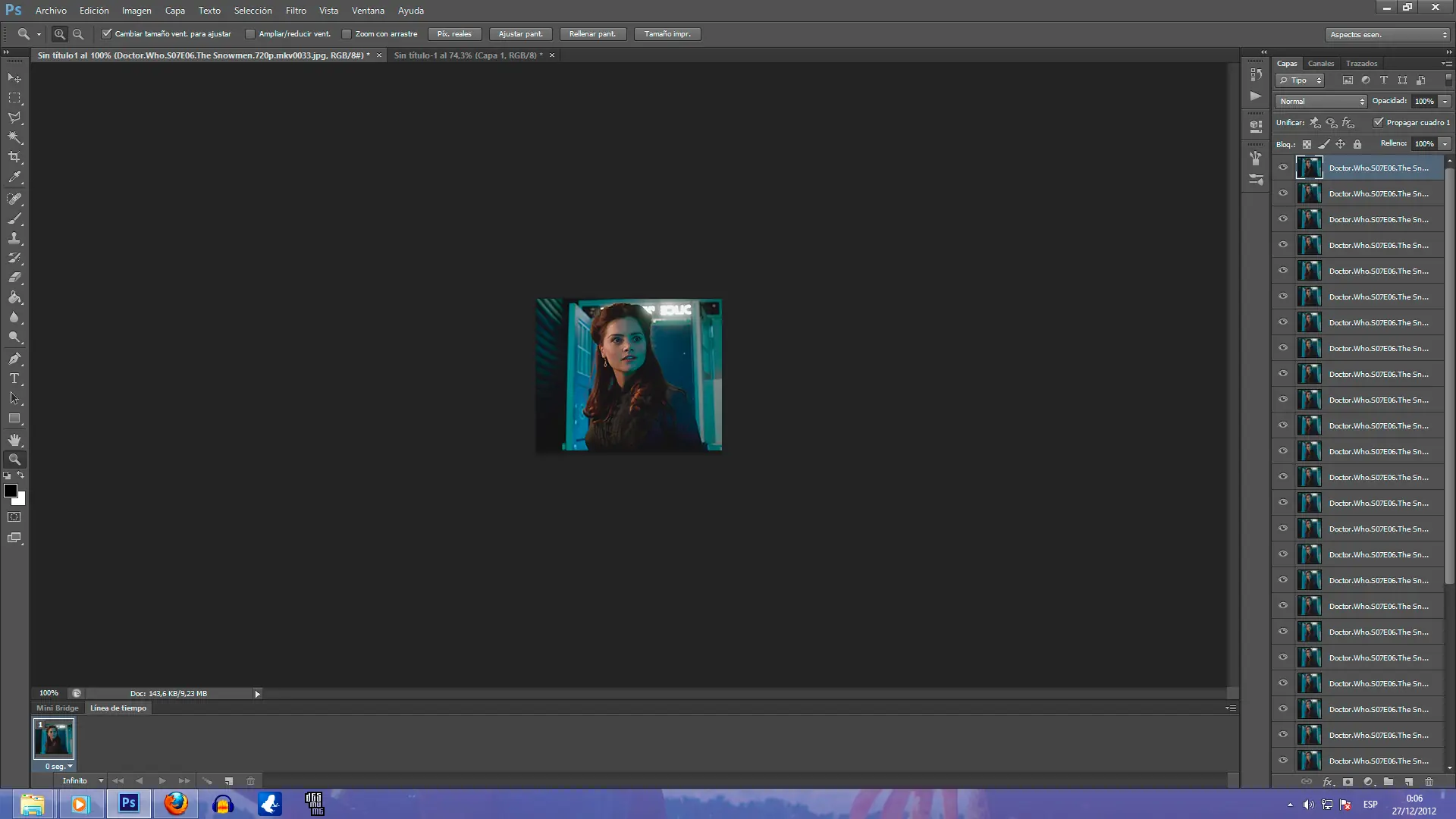The width and height of the screenshot is (1456, 819).
Task: Switch to the Canales tab
Action: (x=1320, y=64)
